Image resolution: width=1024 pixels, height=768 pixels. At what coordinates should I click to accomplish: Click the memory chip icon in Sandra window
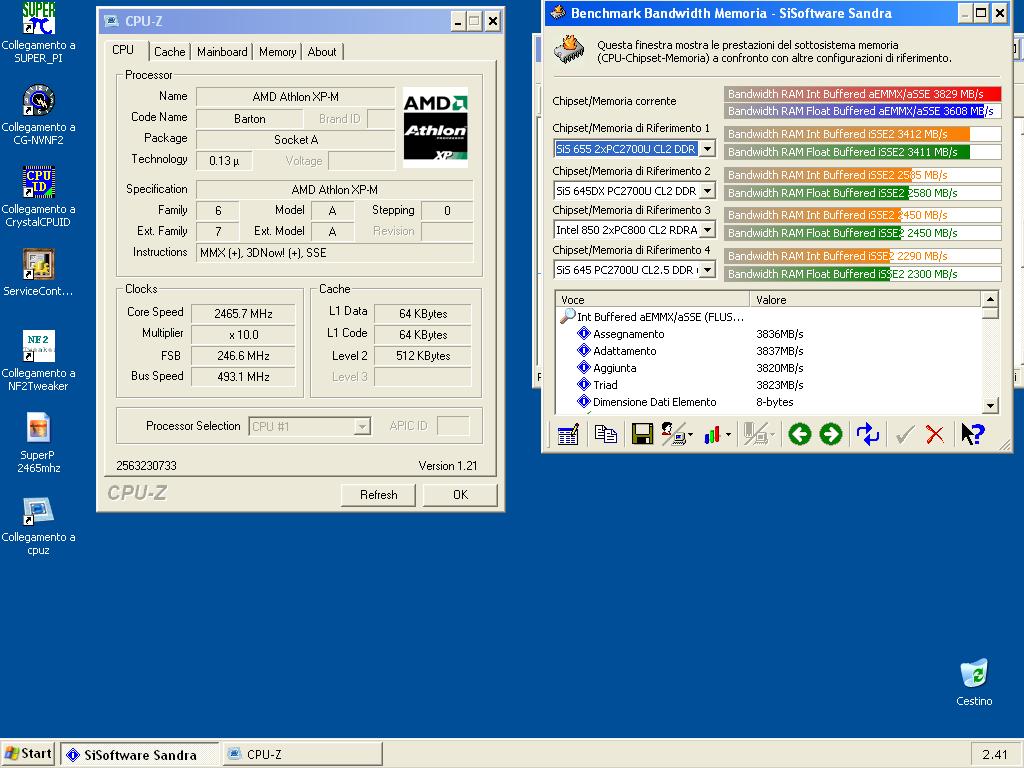569,49
